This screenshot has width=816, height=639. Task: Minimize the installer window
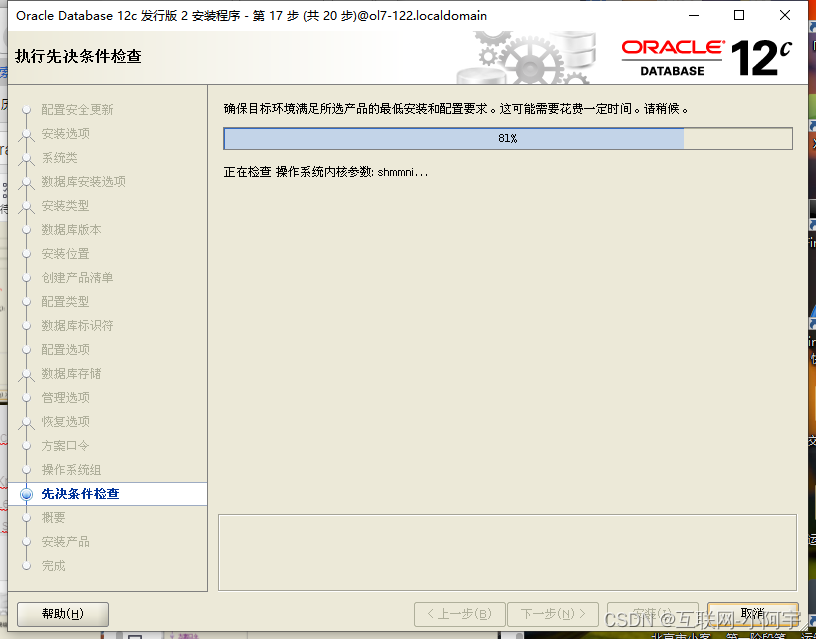(694, 16)
